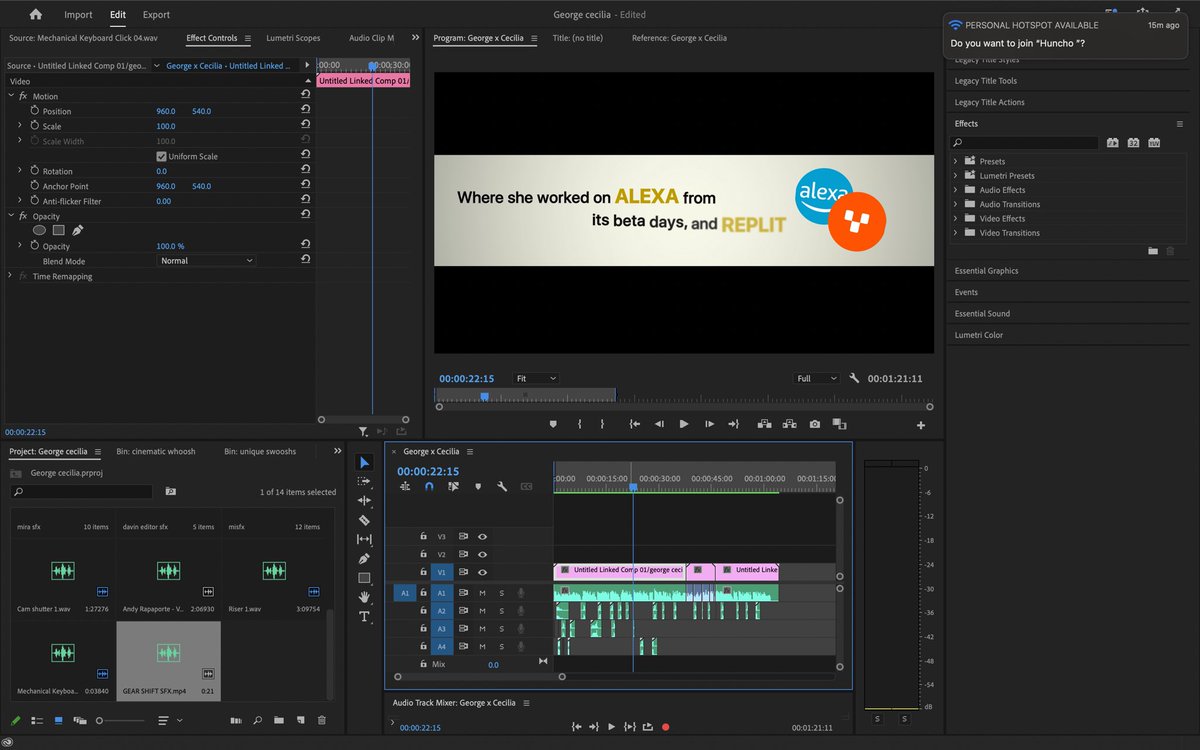Mute audio track A2

(x=481, y=610)
